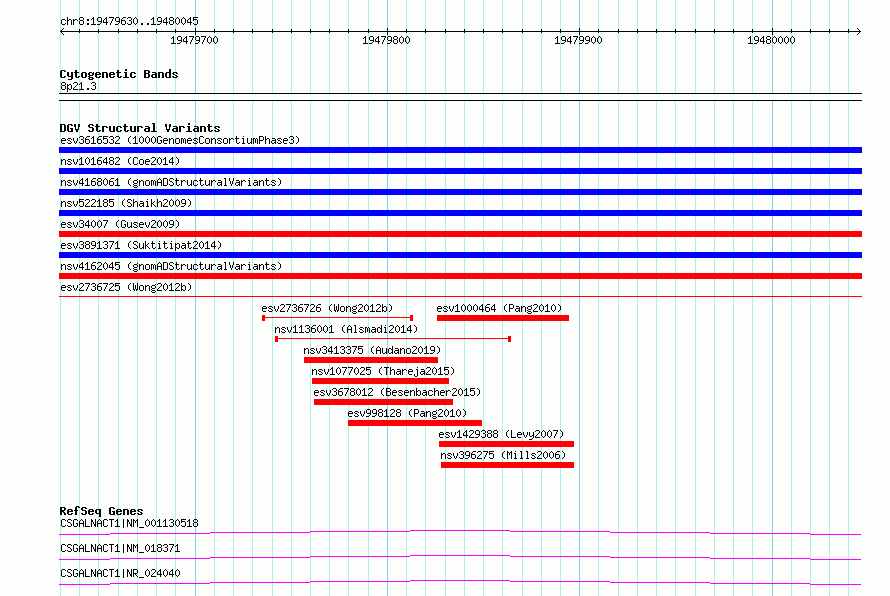Click the 19479900 ruler position
Viewport: 890px width, 596px height.
tap(578, 40)
